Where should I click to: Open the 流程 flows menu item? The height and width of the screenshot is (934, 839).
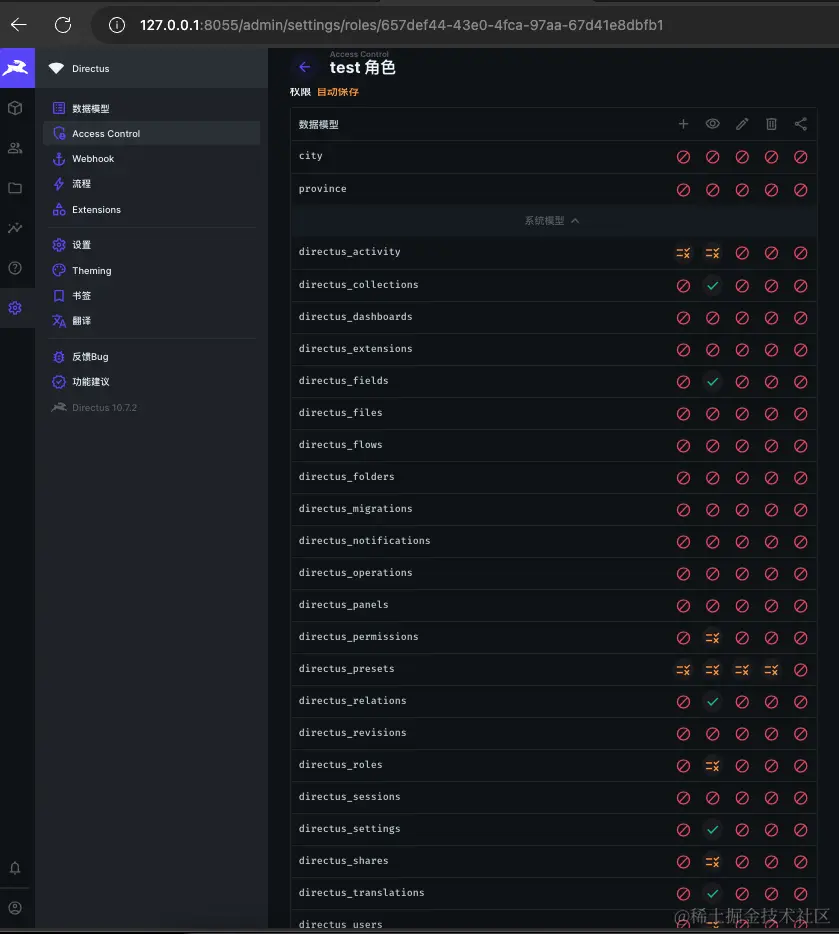(x=151, y=183)
